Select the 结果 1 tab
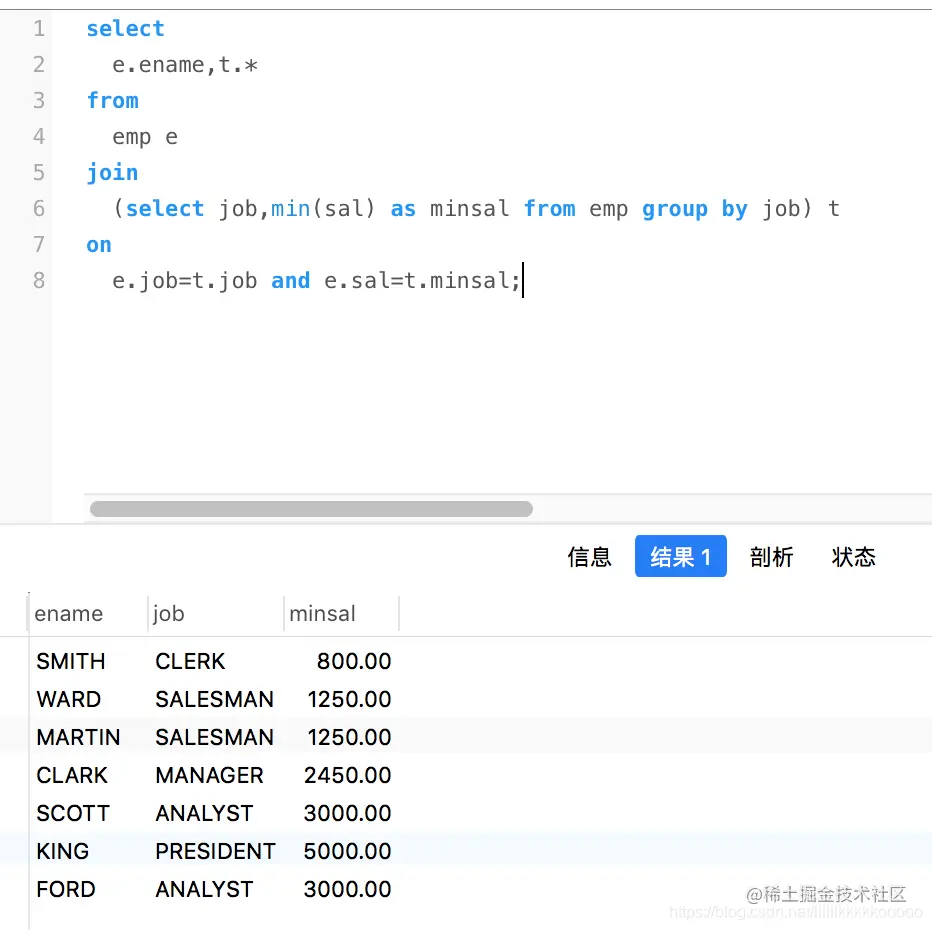Screen dimensions: 932x930 click(x=681, y=556)
